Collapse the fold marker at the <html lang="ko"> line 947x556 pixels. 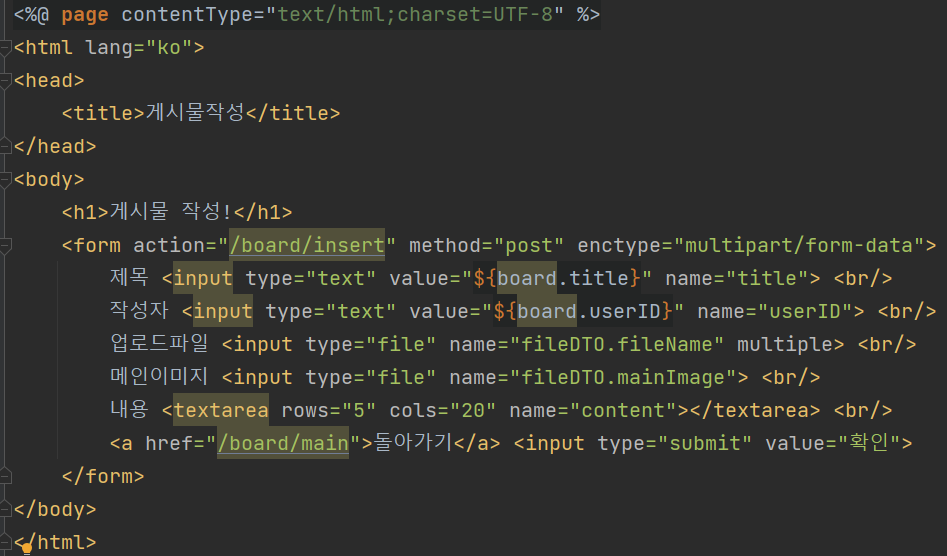(5, 48)
